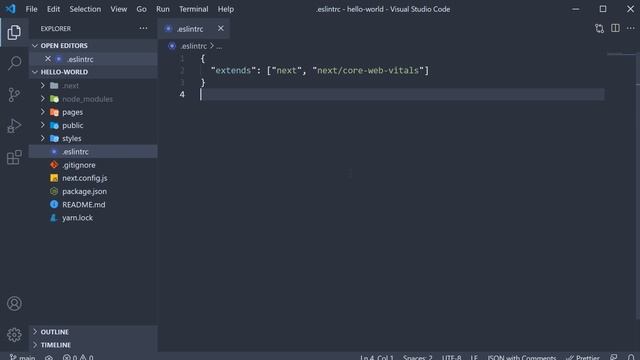This screenshot has height=360, width=640.
Task: Click the public folder icon
Action: click(54, 125)
